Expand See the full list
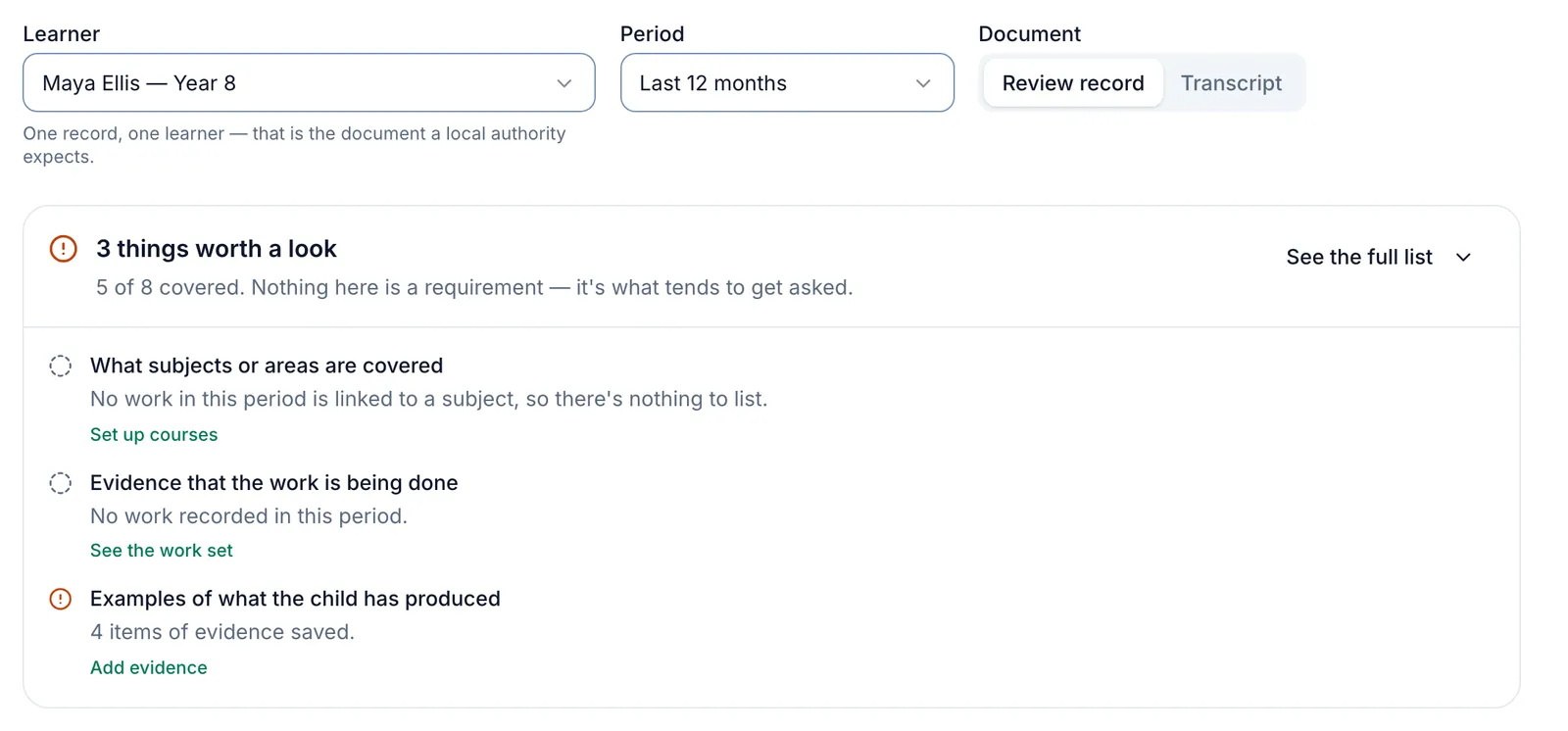 1379,257
